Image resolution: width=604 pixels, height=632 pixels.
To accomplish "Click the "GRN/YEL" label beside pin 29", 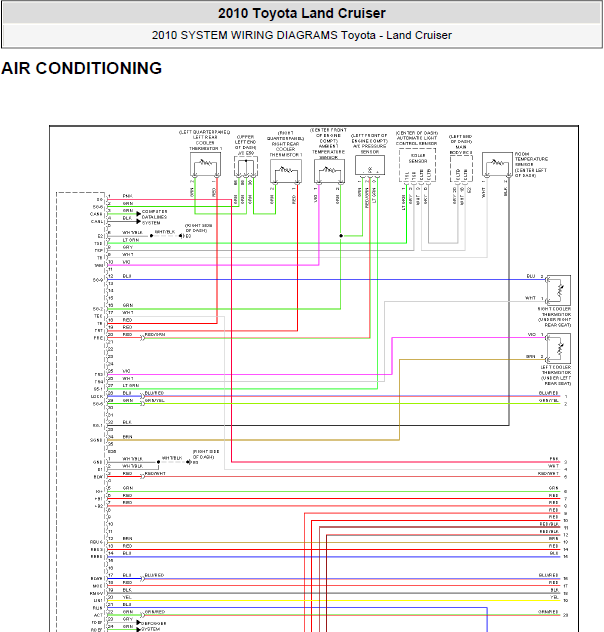I will [155, 400].
